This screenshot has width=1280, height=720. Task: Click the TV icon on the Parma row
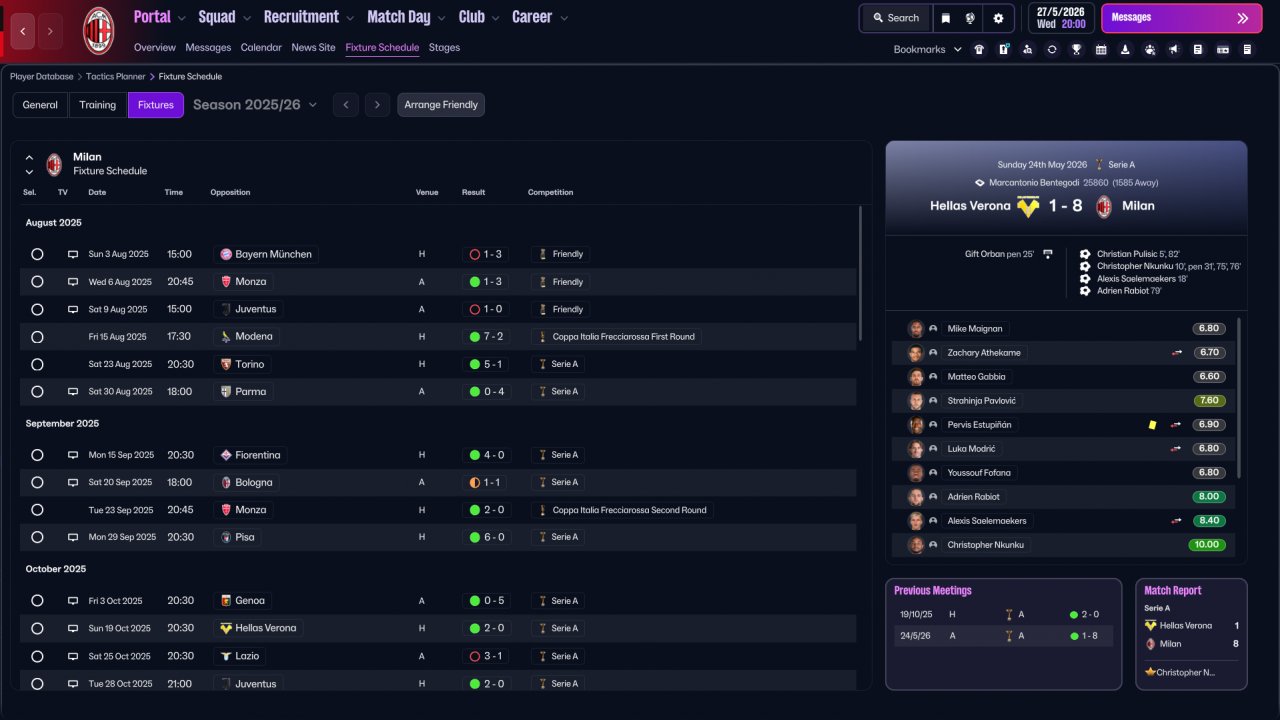[x=73, y=392]
